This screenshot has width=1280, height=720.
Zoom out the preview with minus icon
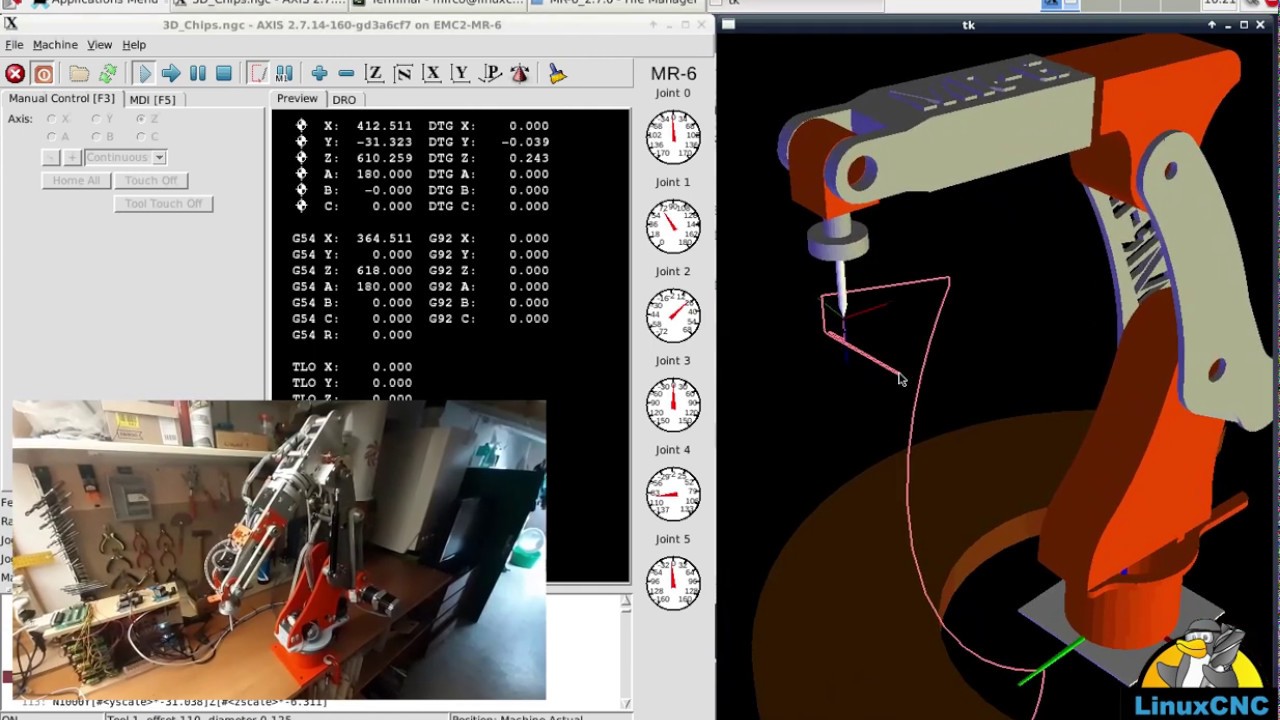346,73
